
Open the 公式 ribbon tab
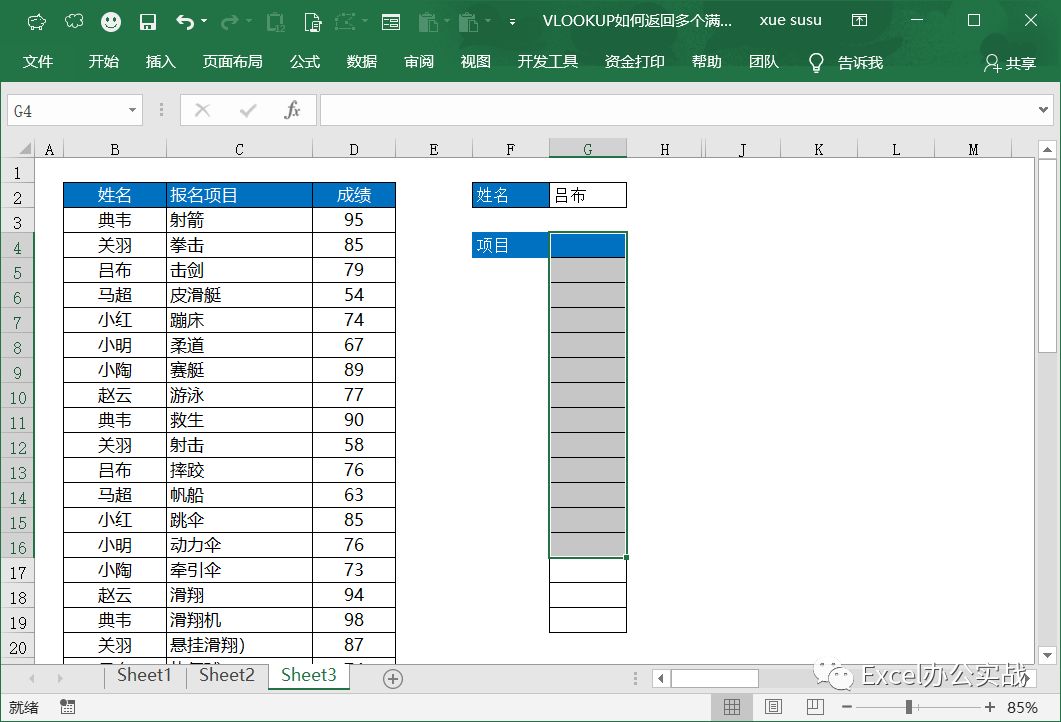pos(304,62)
